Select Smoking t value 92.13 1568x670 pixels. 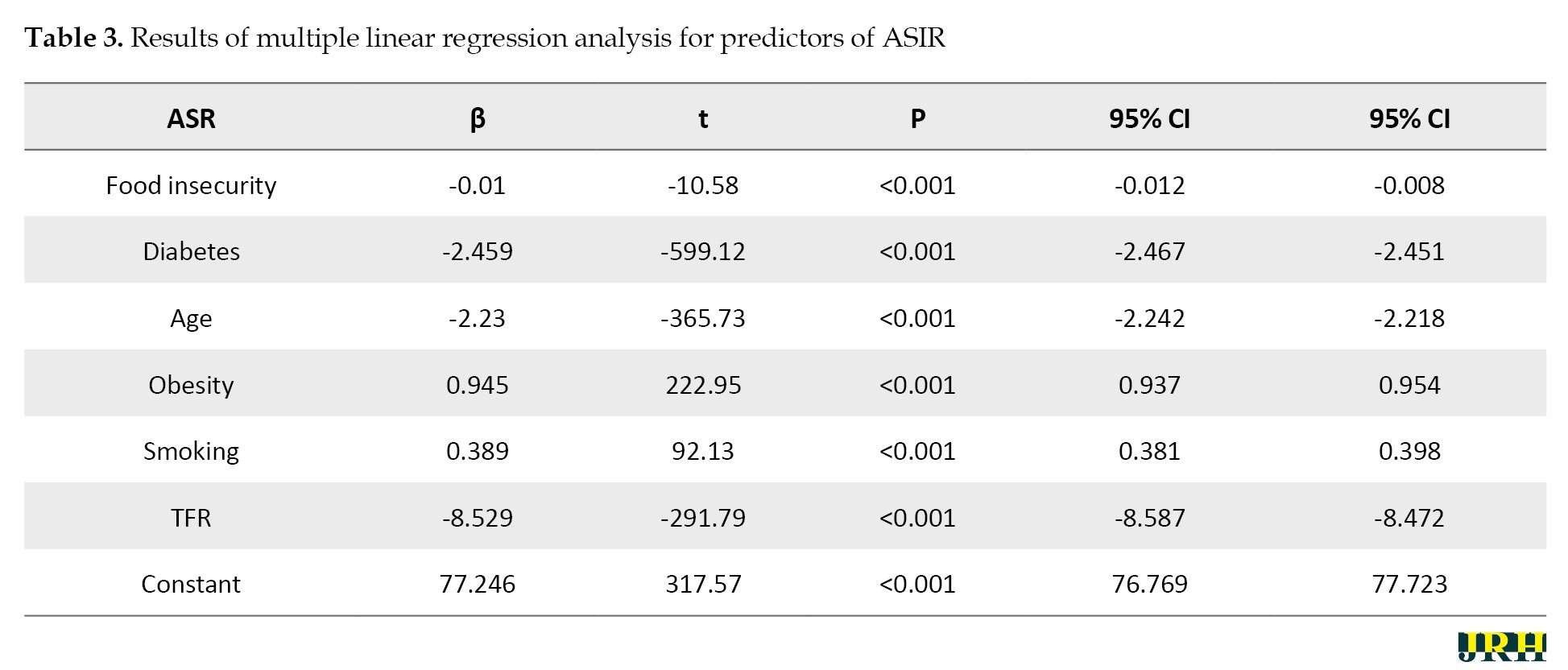pos(702,452)
